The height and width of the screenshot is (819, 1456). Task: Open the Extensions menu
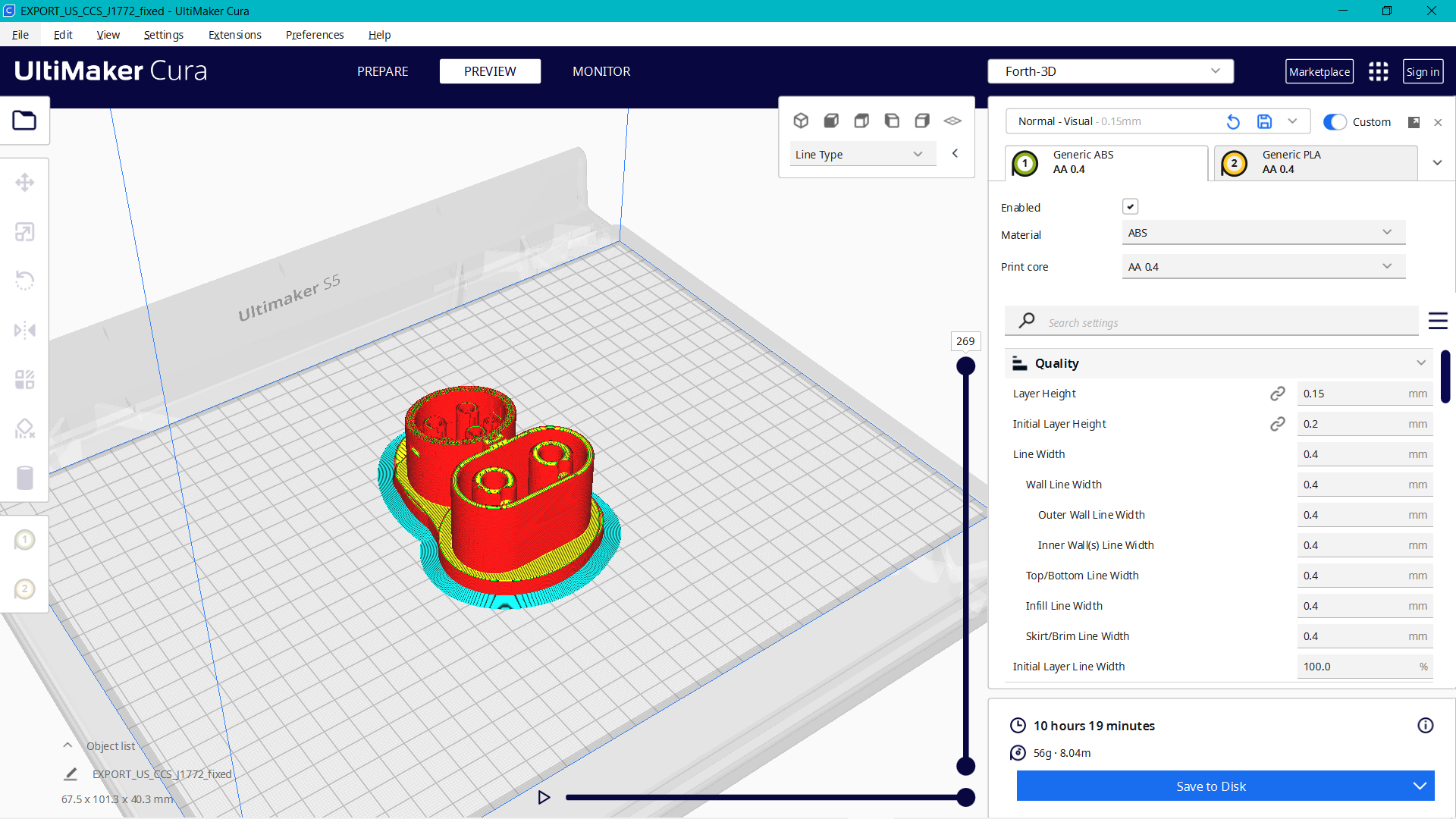click(x=234, y=35)
